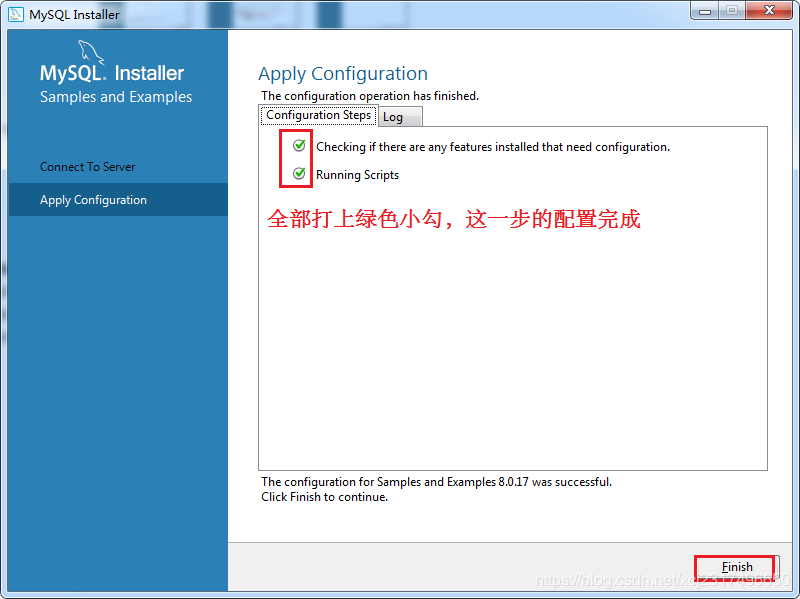Click the 'Samples and Examples 8.0.17 was successful' message

point(436,482)
